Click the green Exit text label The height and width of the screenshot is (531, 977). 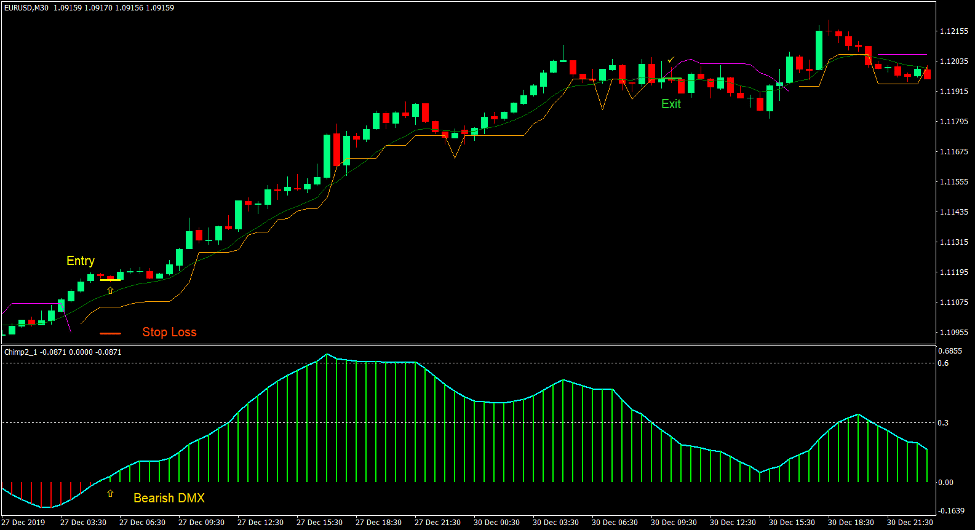[x=670, y=103]
